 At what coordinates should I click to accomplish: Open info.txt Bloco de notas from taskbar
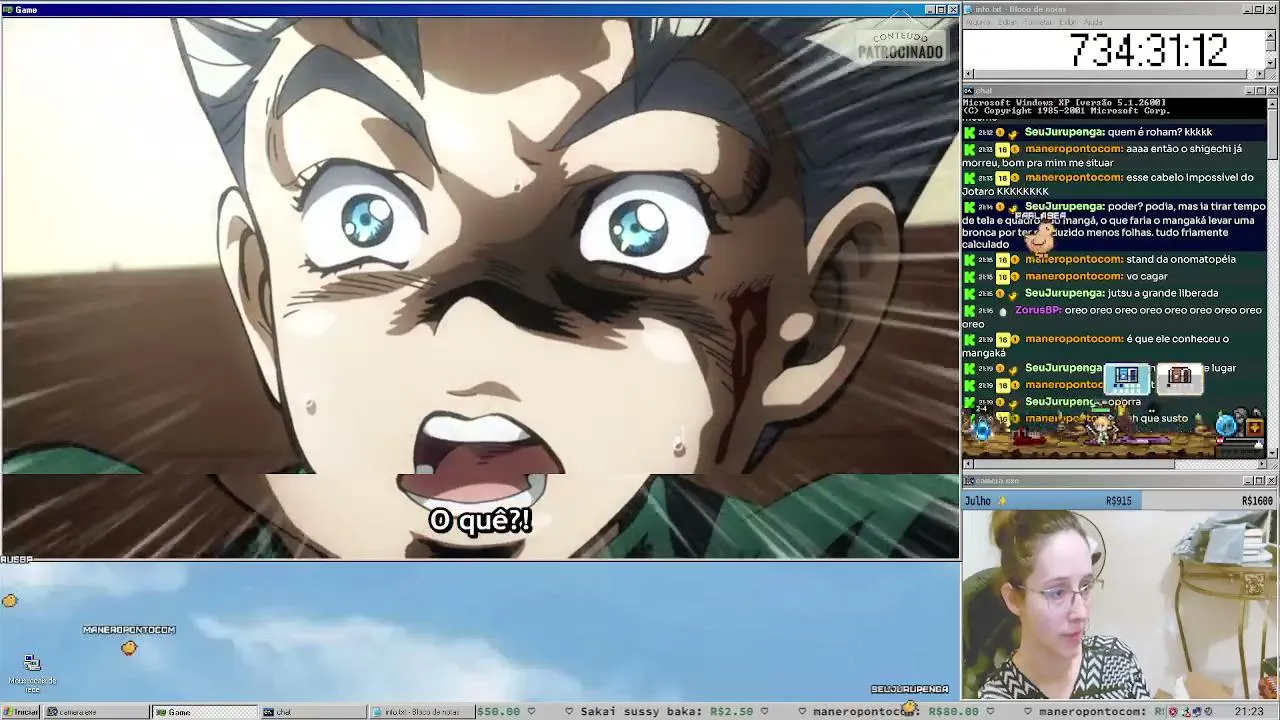pos(421,712)
